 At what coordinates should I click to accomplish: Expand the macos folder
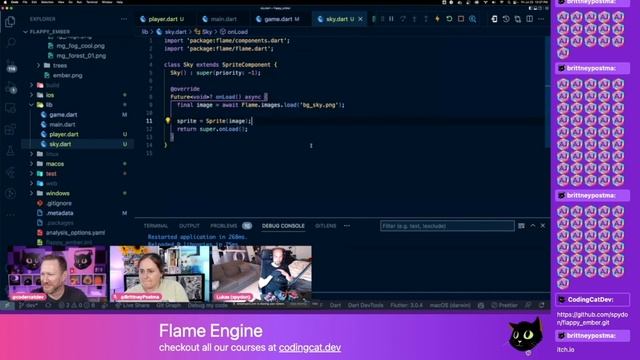[x=55, y=164]
